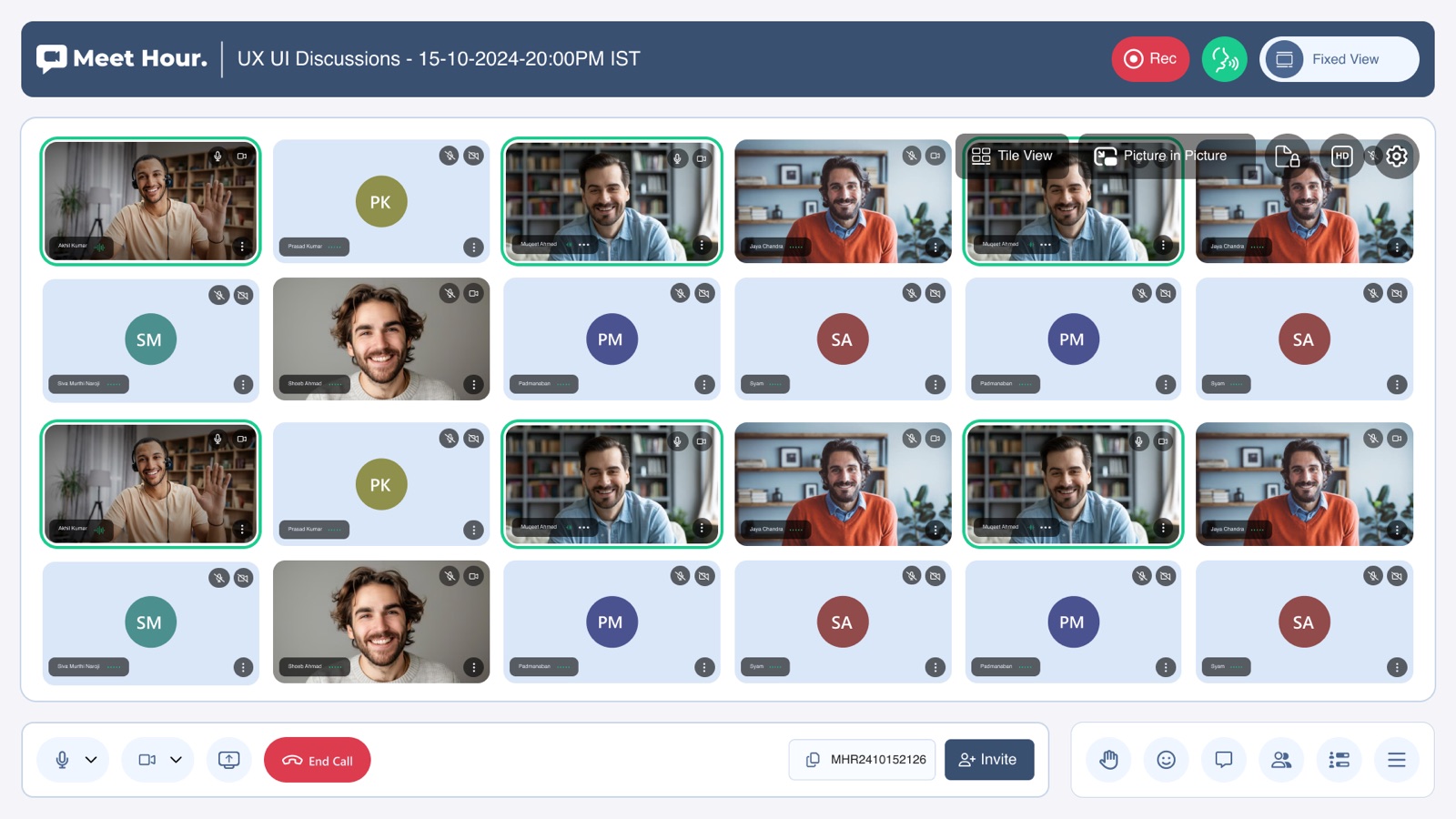Select the second-row Shoeb Ahmad video tile
Screen dimensions: 1456x819
(x=381, y=339)
